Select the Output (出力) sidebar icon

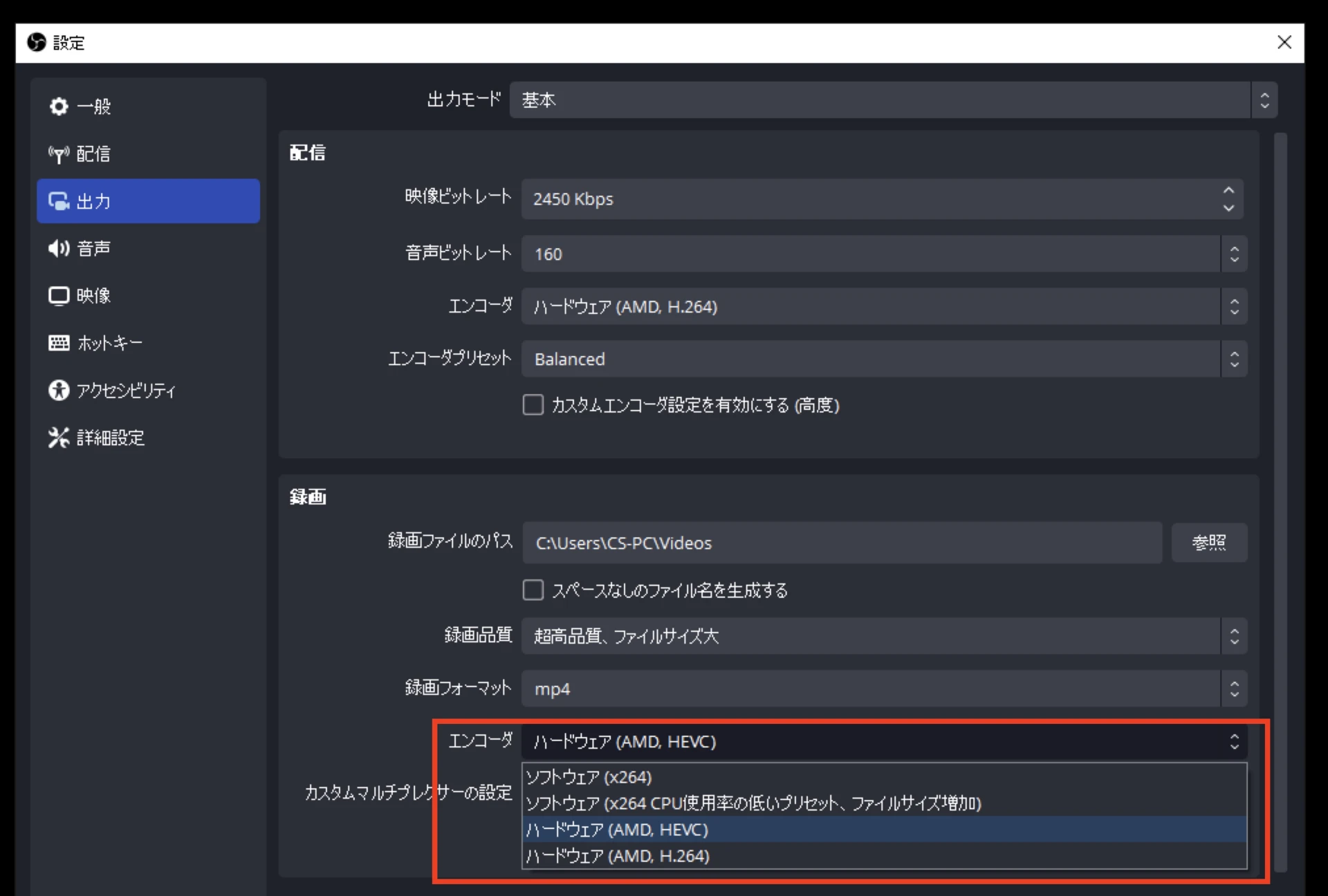click(x=59, y=201)
